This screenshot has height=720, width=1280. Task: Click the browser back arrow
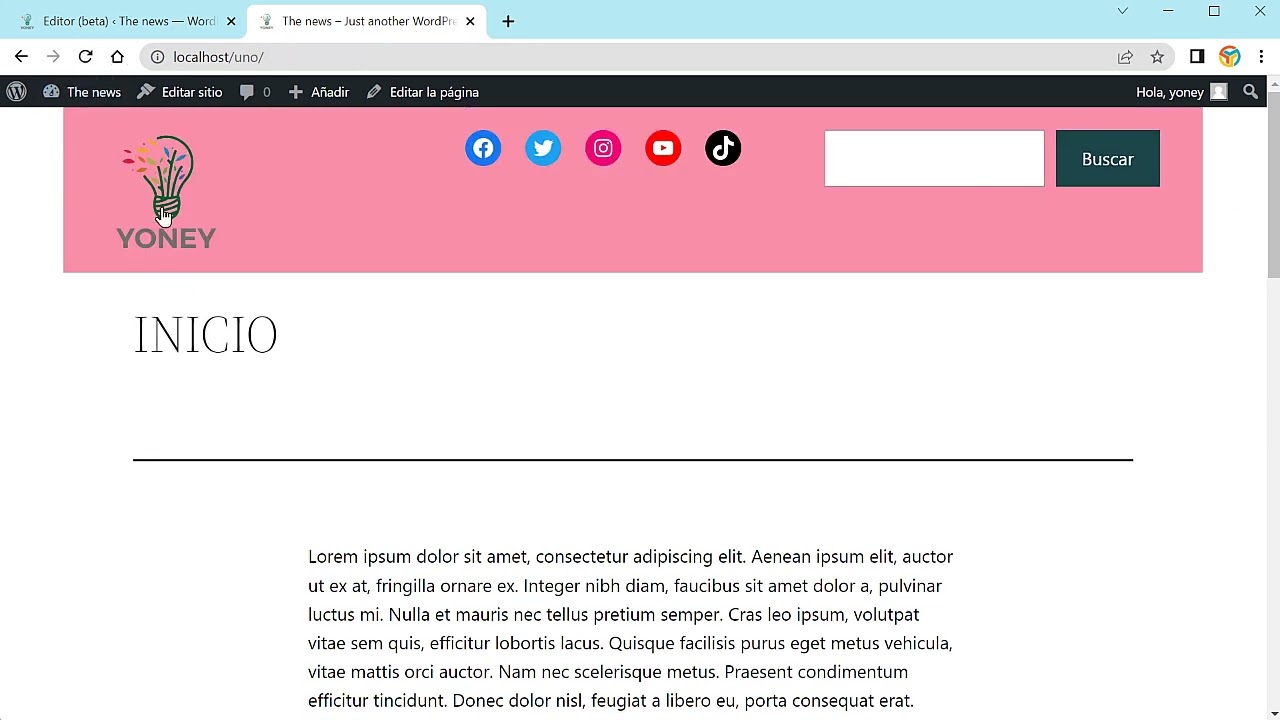21,57
